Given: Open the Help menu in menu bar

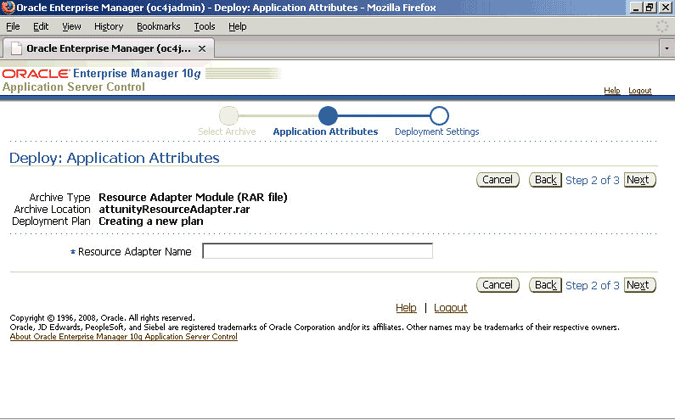Looking at the screenshot, I should pos(237,27).
